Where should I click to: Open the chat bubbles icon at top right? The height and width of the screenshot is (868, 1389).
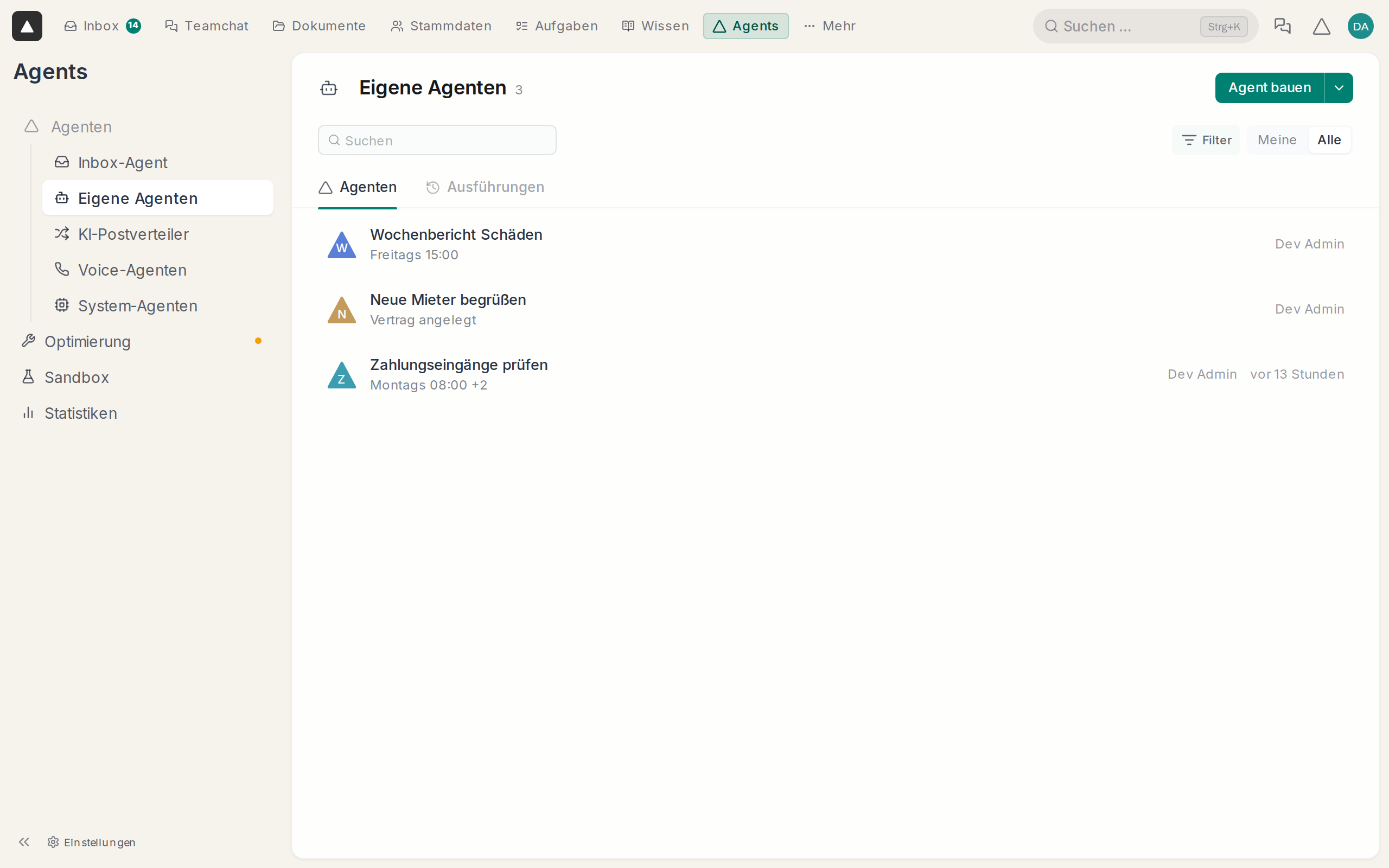pyautogui.click(x=1282, y=26)
